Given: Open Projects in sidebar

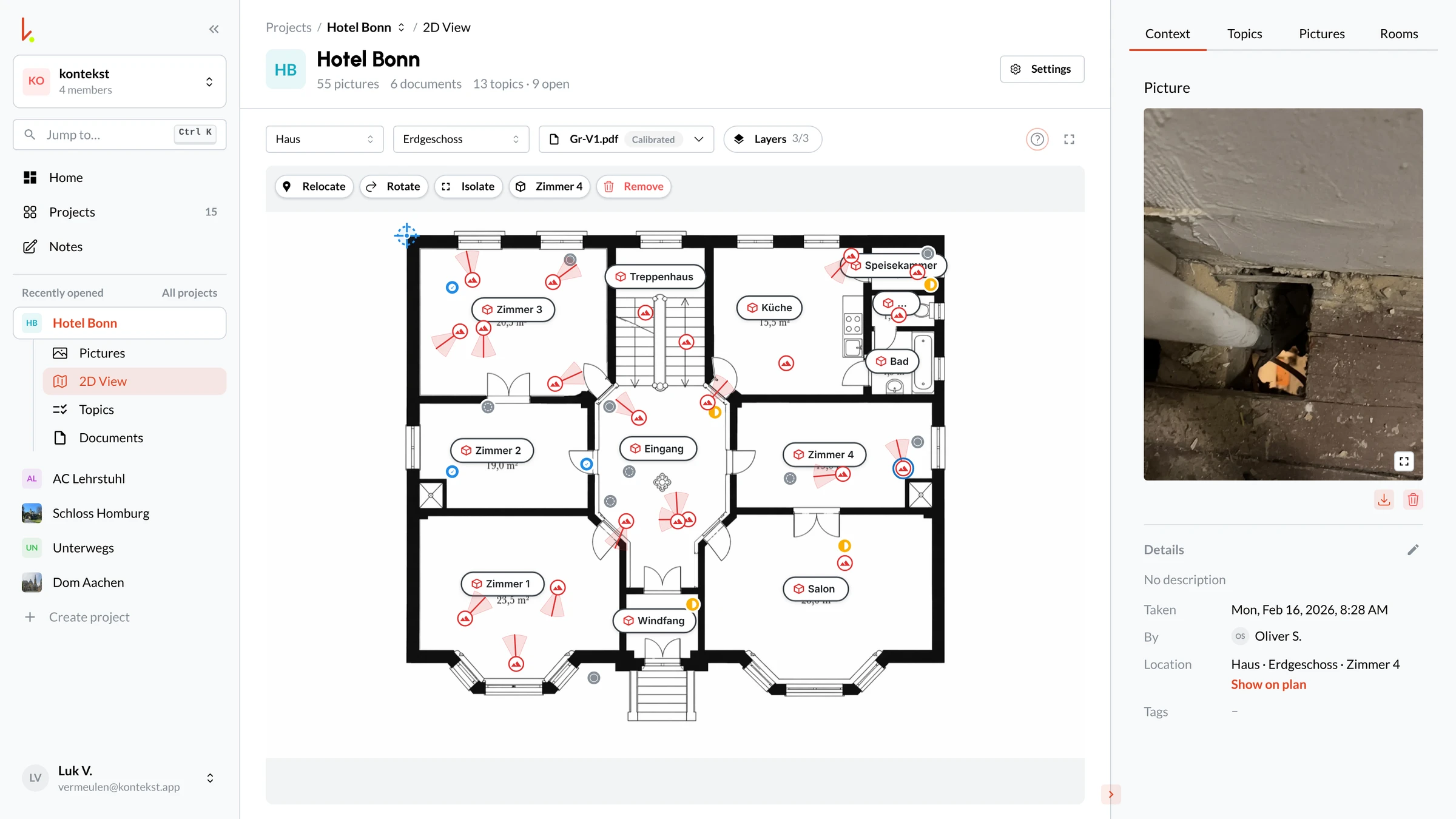Looking at the screenshot, I should (x=120, y=212).
